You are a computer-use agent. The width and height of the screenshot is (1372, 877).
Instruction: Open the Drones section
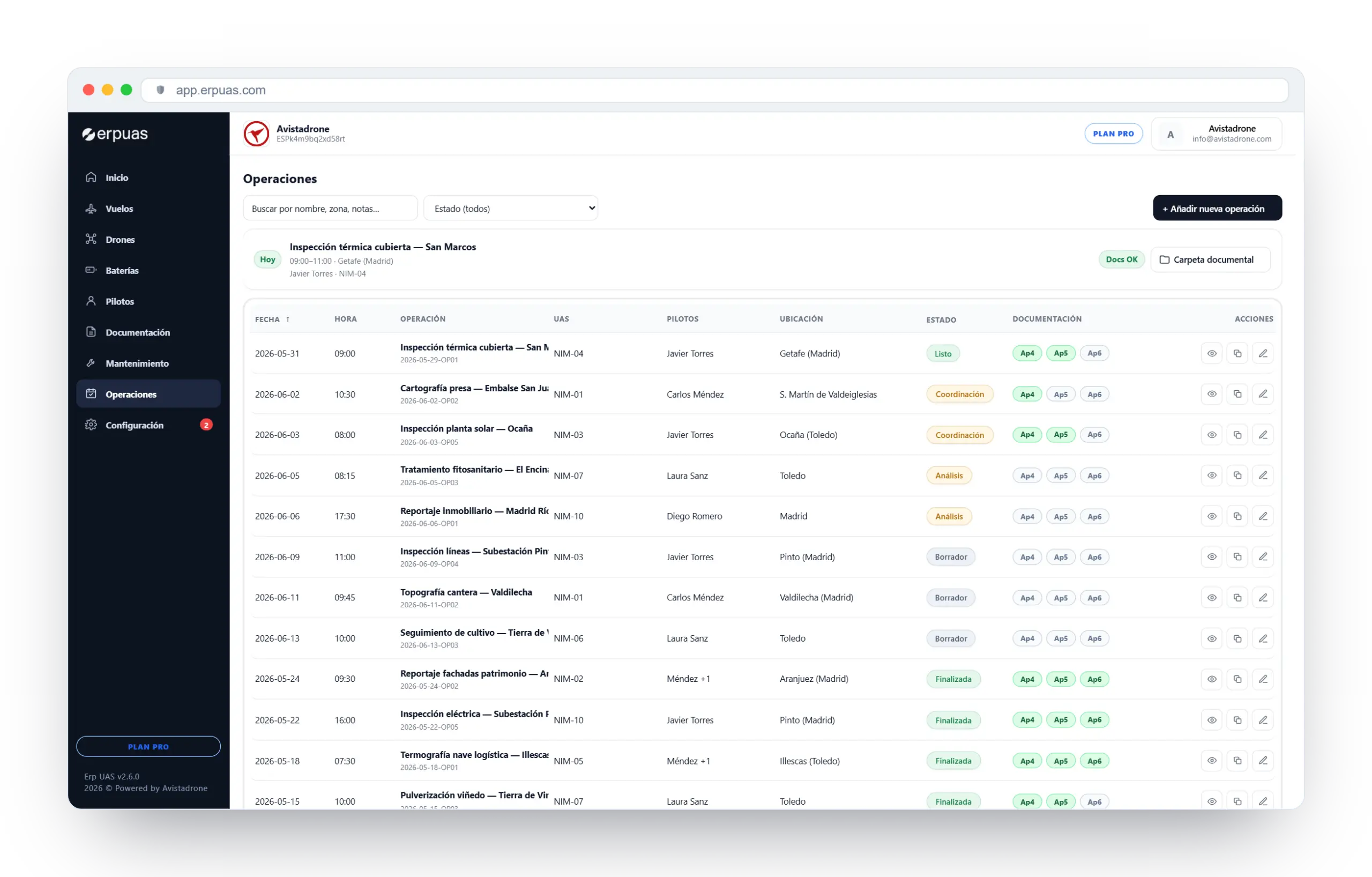tap(148, 239)
